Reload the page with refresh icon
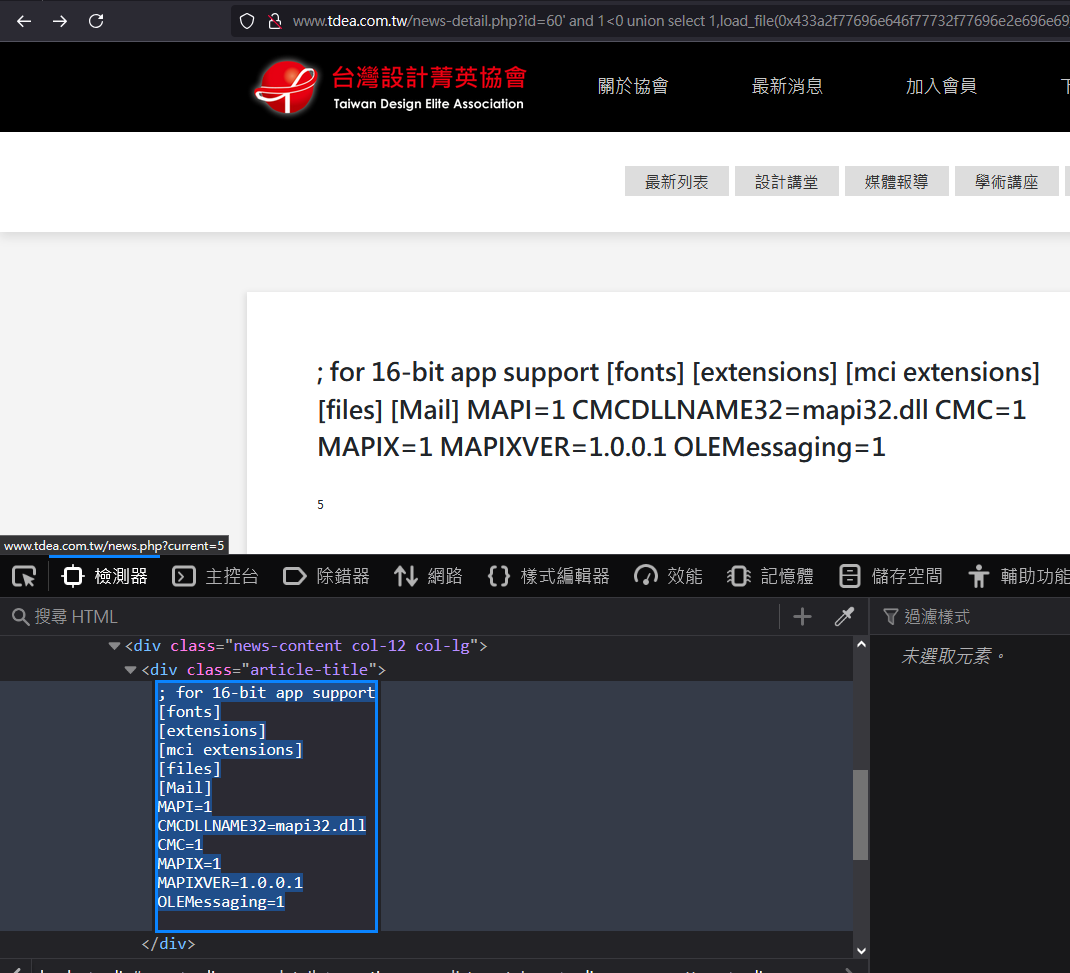 click(x=96, y=21)
